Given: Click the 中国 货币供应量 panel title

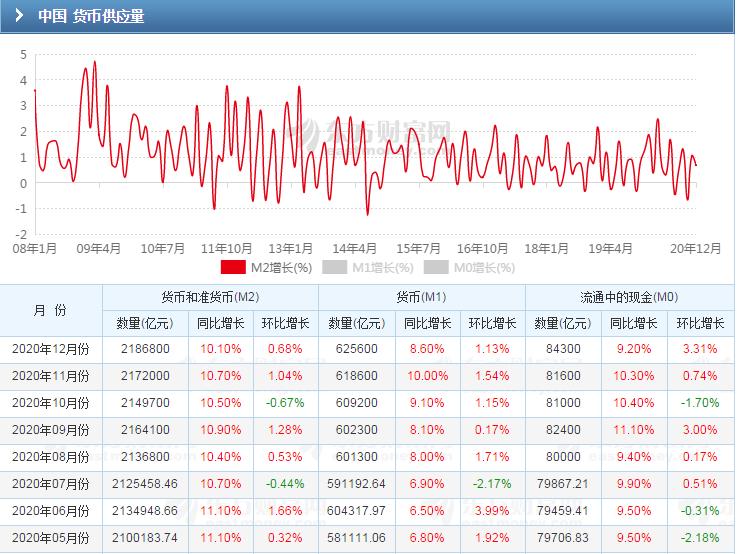Looking at the screenshot, I should (91, 16).
